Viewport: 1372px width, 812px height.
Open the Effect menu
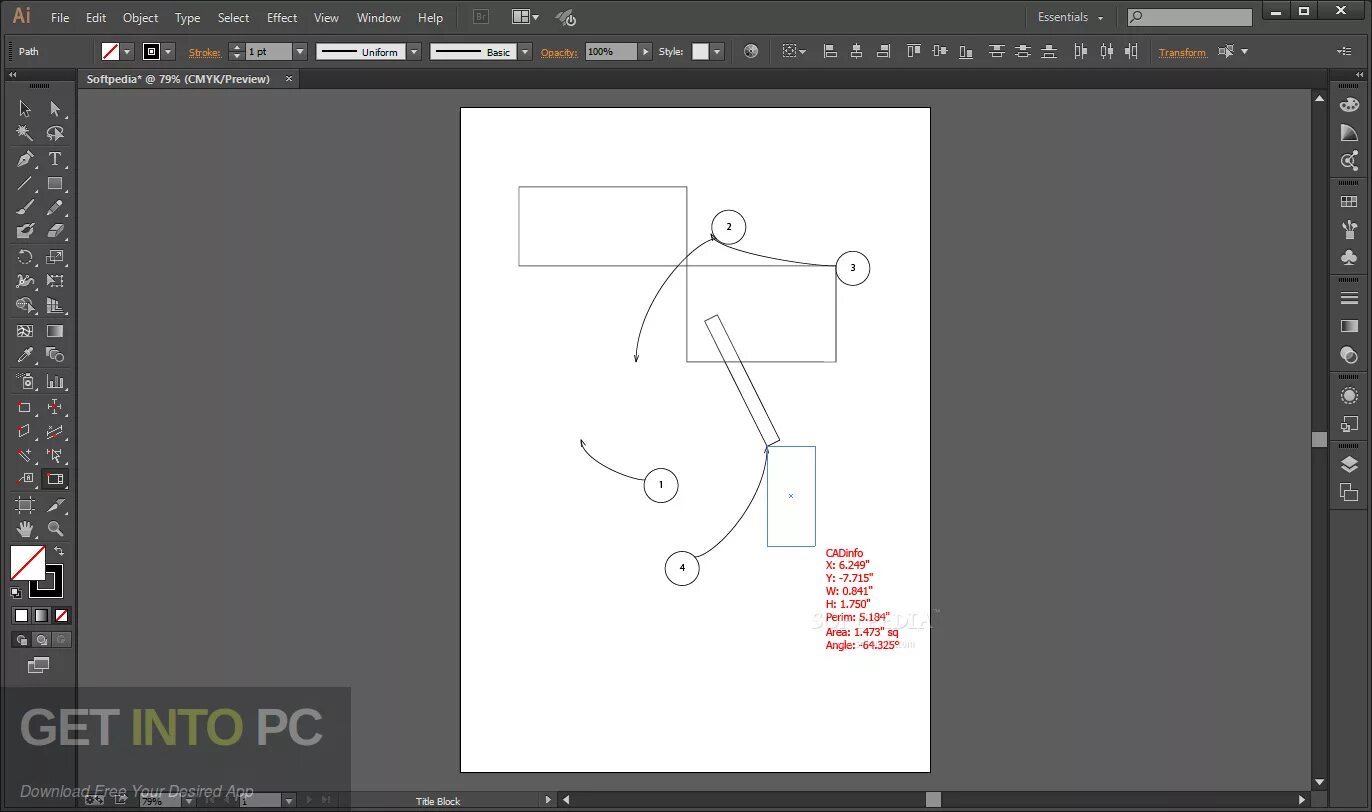tap(282, 17)
